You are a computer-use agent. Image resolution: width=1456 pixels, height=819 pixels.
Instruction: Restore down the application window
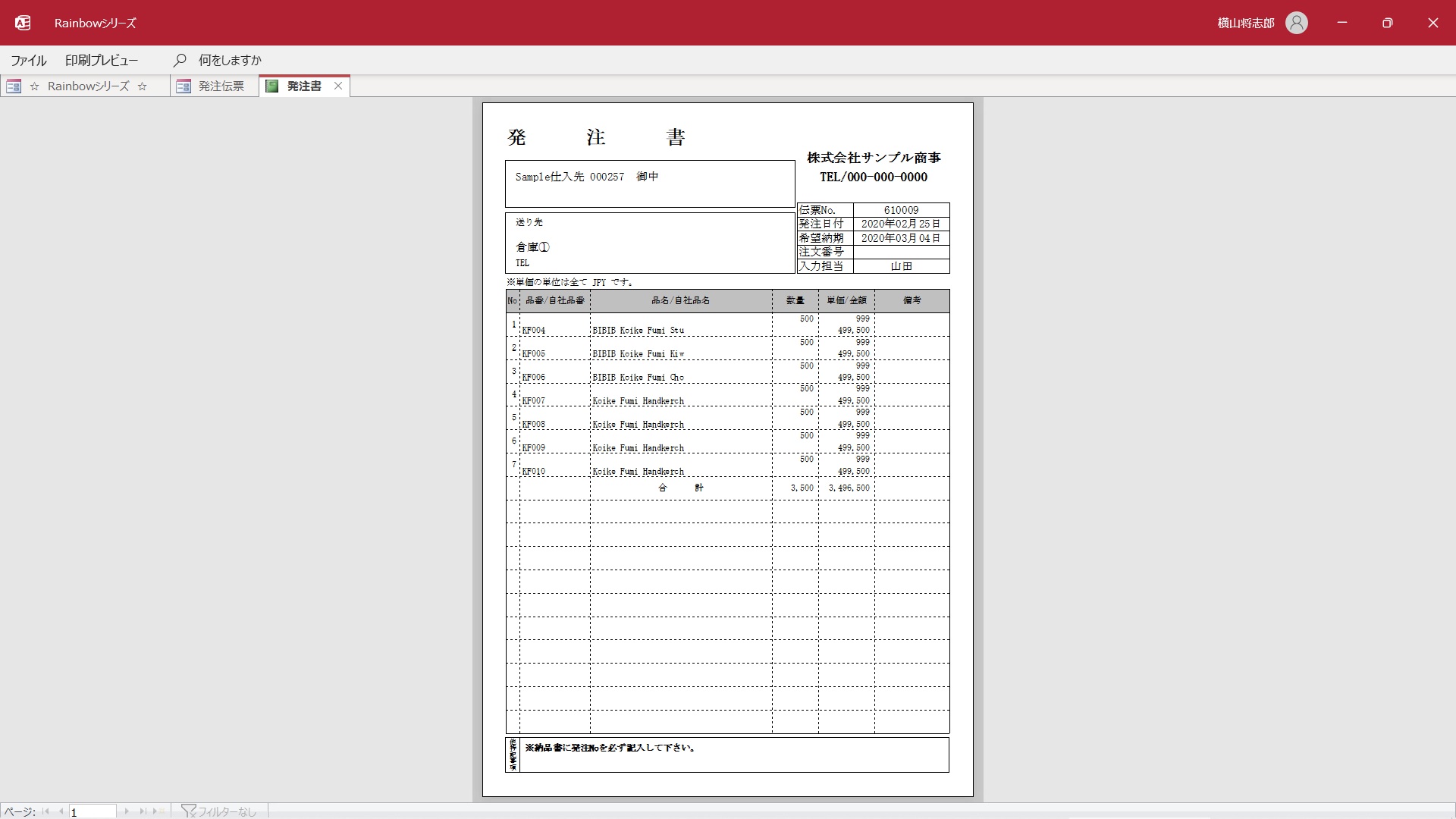(x=1387, y=23)
